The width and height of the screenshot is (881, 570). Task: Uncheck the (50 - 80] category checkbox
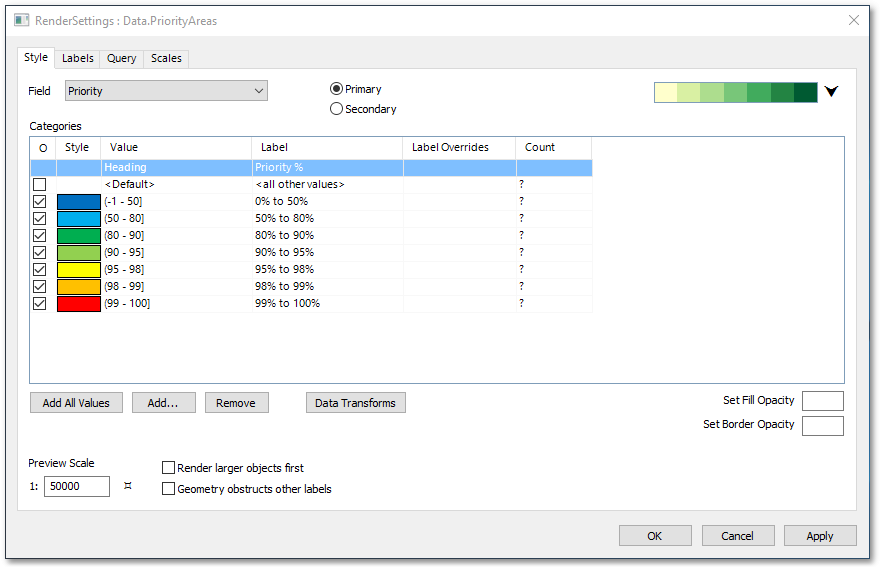pyautogui.click(x=39, y=218)
